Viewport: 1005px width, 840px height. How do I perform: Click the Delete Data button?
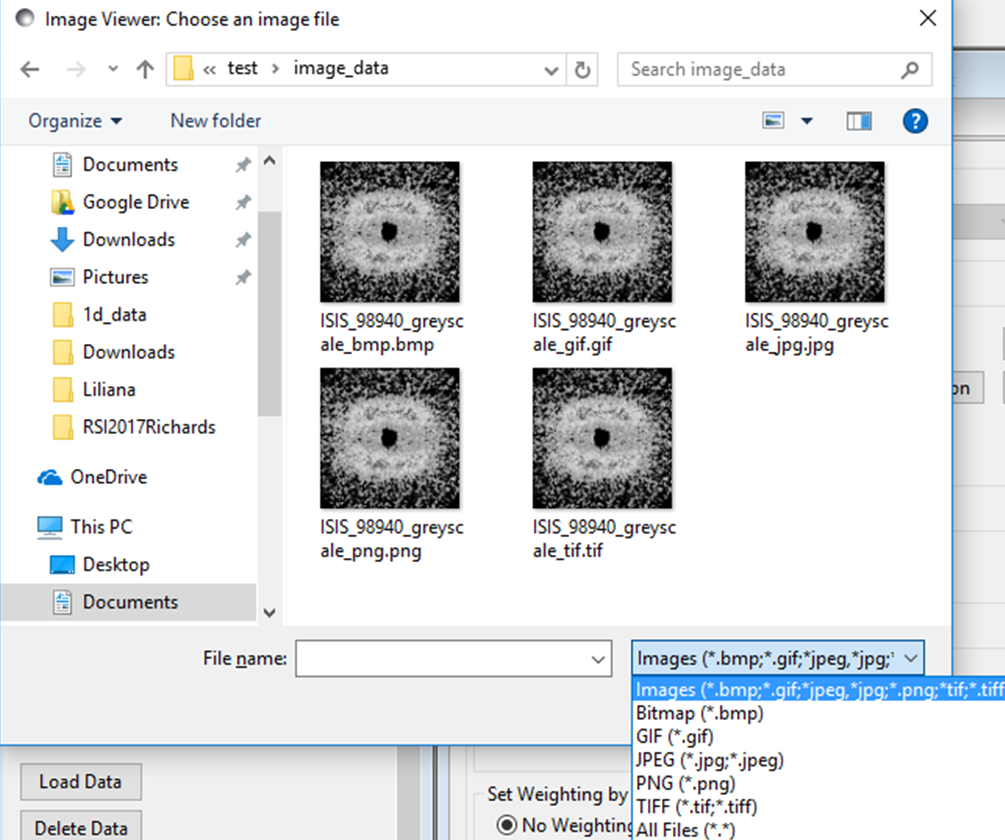coord(80,827)
